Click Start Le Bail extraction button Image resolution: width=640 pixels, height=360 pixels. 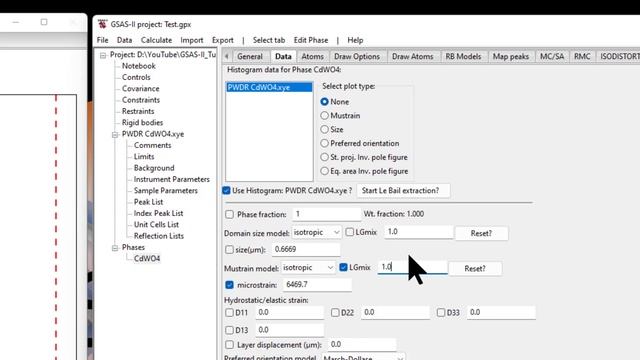click(x=403, y=191)
